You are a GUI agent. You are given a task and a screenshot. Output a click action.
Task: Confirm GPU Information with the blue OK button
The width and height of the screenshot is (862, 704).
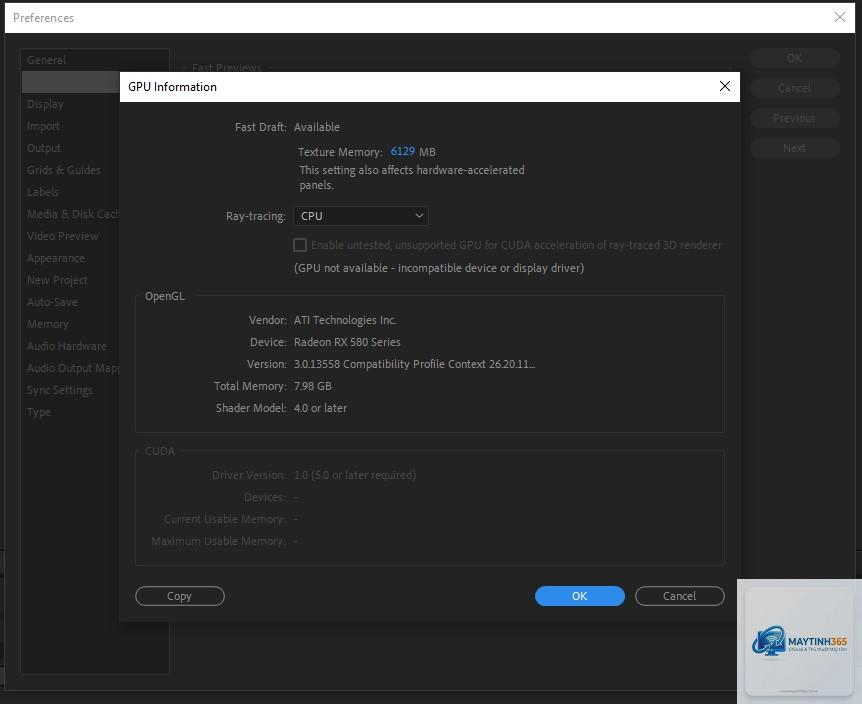pos(579,596)
